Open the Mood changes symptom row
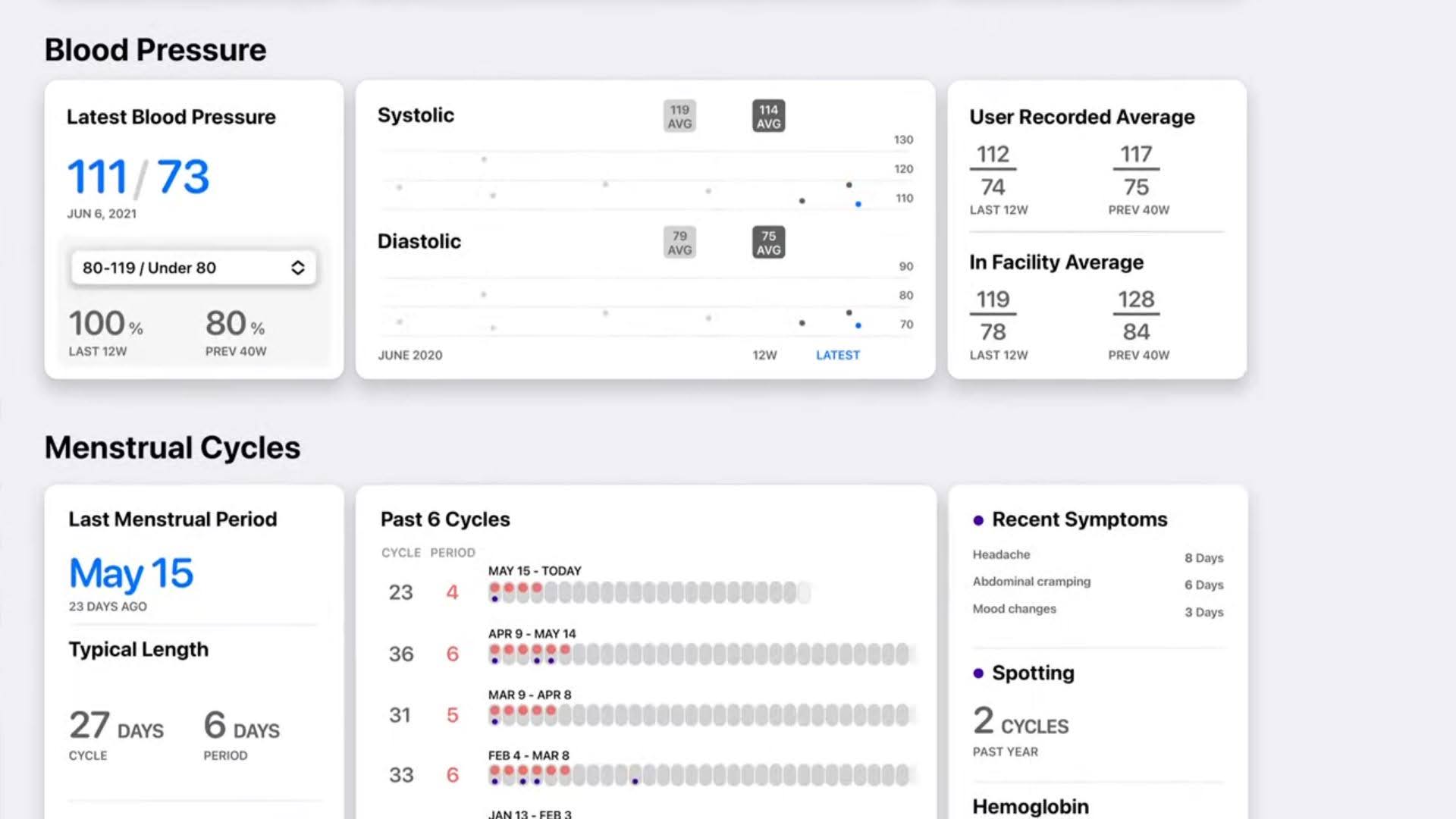This screenshot has height=819, width=1456. pyautogui.click(x=1098, y=610)
